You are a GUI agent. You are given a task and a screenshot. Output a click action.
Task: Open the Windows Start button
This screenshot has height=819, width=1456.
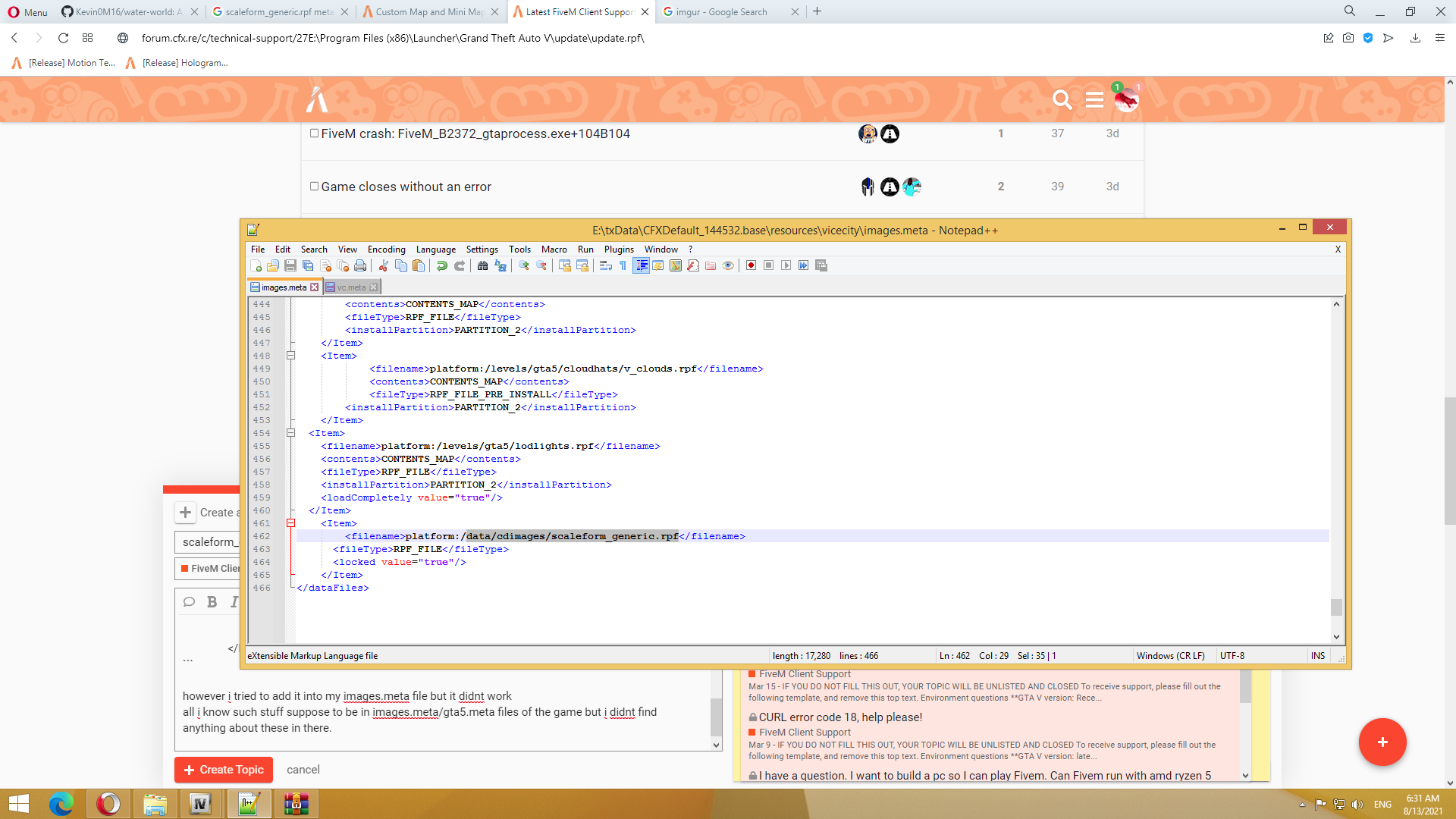click(18, 804)
